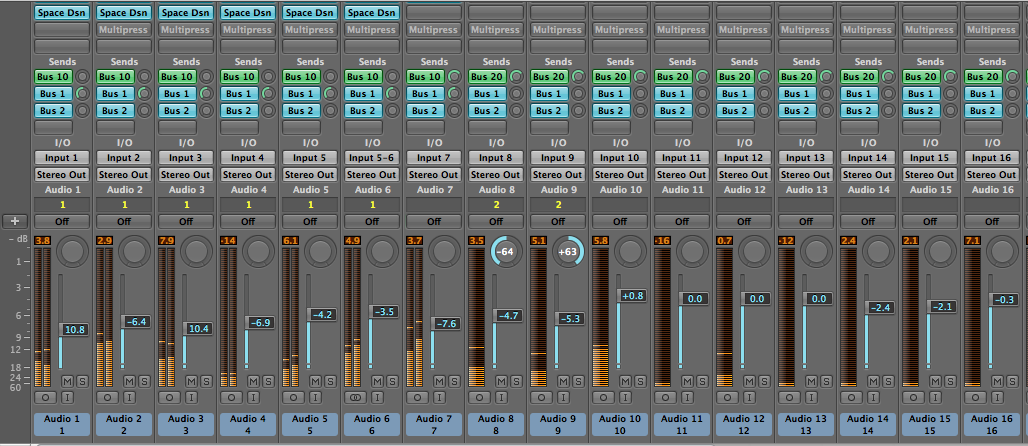This screenshot has height=446, width=1028.
Task: Enable input monitoring on Audio 13
Action: (x=811, y=397)
